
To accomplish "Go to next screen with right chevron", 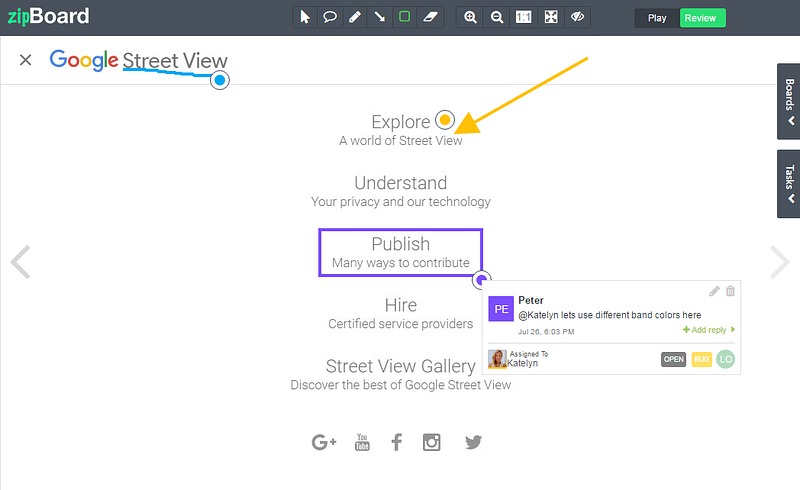I will (x=780, y=262).
